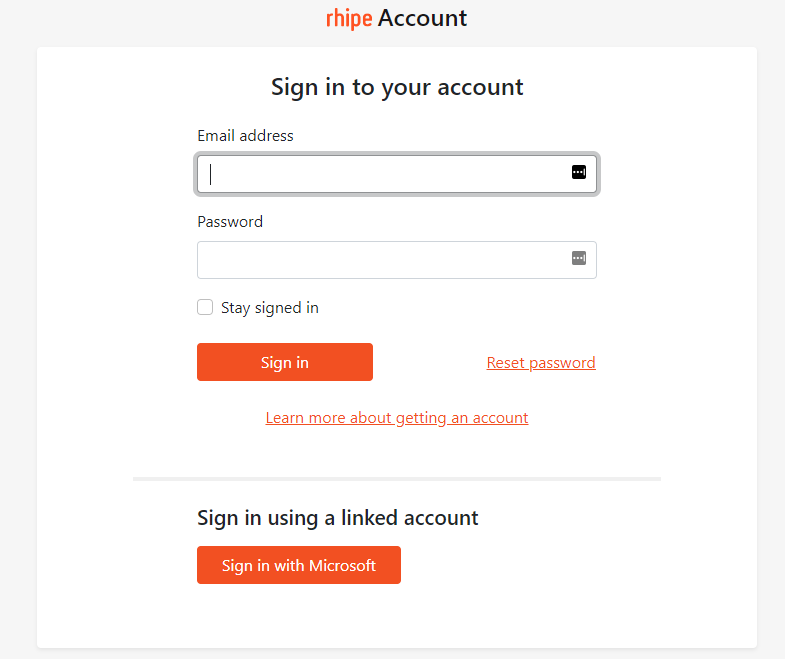Click the Email address input field
The width and height of the screenshot is (785, 659).
point(385,174)
